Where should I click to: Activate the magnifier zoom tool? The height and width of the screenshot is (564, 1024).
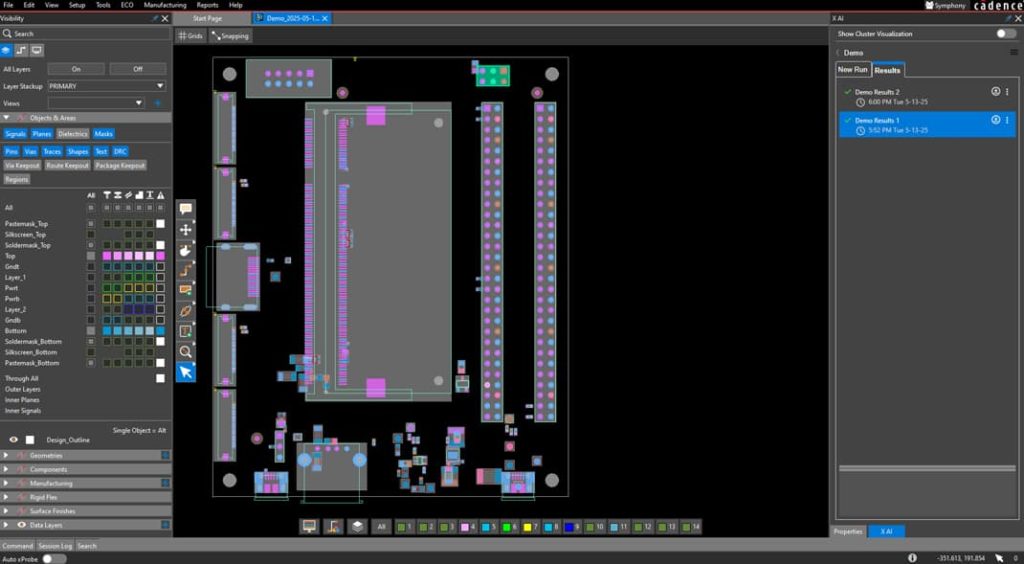tap(186, 352)
